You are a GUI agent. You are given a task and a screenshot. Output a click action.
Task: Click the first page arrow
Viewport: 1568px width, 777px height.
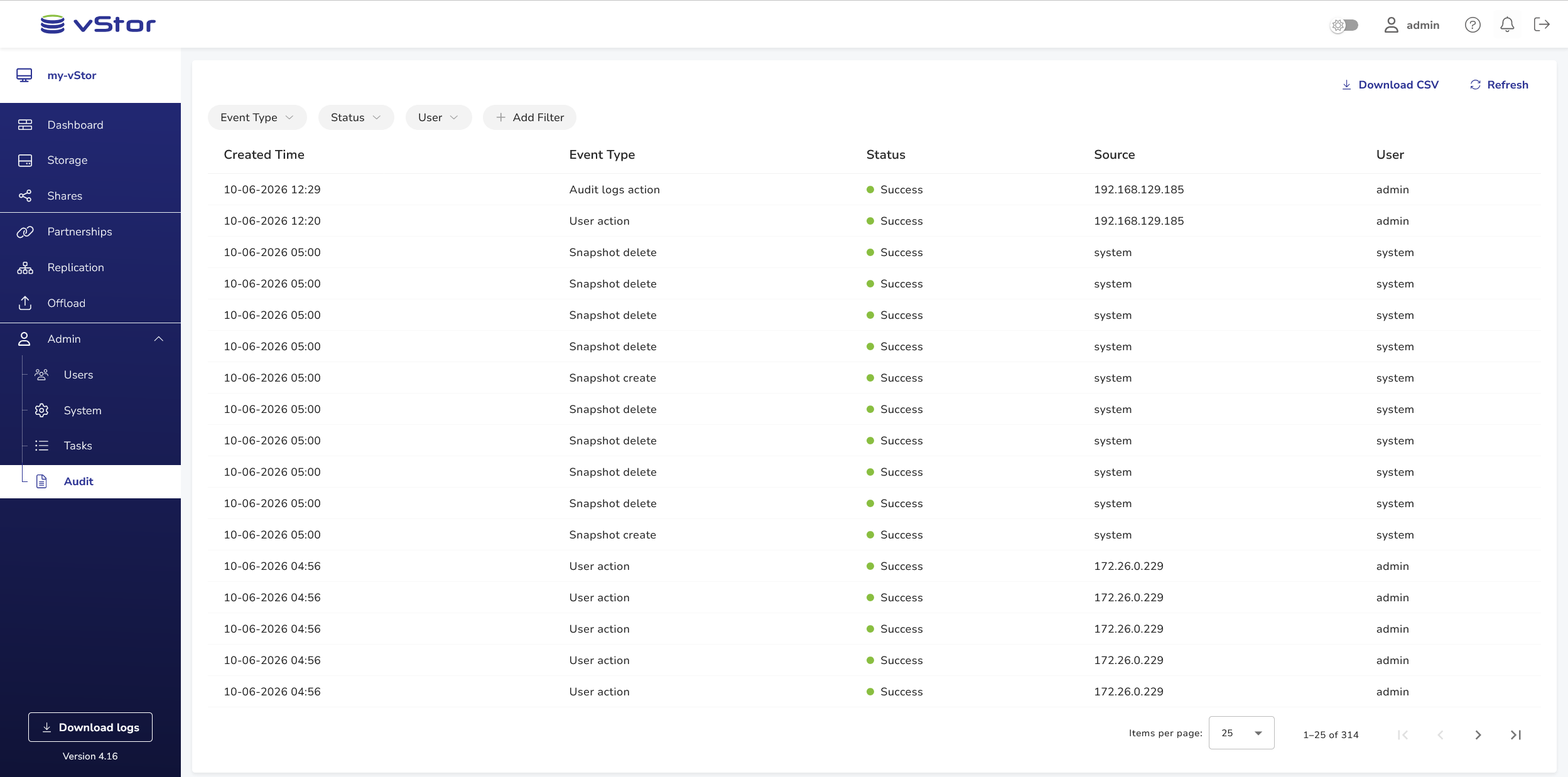1403,735
